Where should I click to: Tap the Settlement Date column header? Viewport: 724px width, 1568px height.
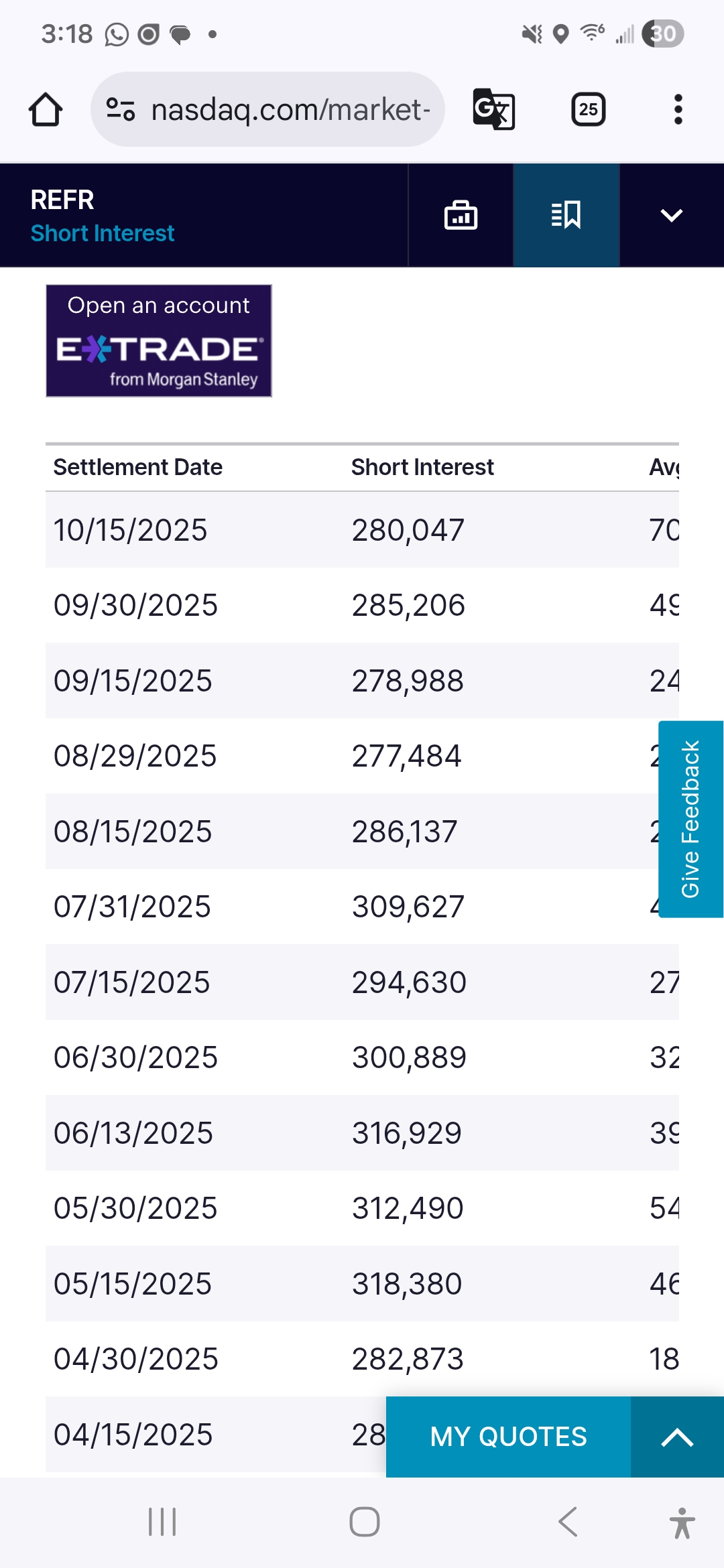tap(138, 467)
